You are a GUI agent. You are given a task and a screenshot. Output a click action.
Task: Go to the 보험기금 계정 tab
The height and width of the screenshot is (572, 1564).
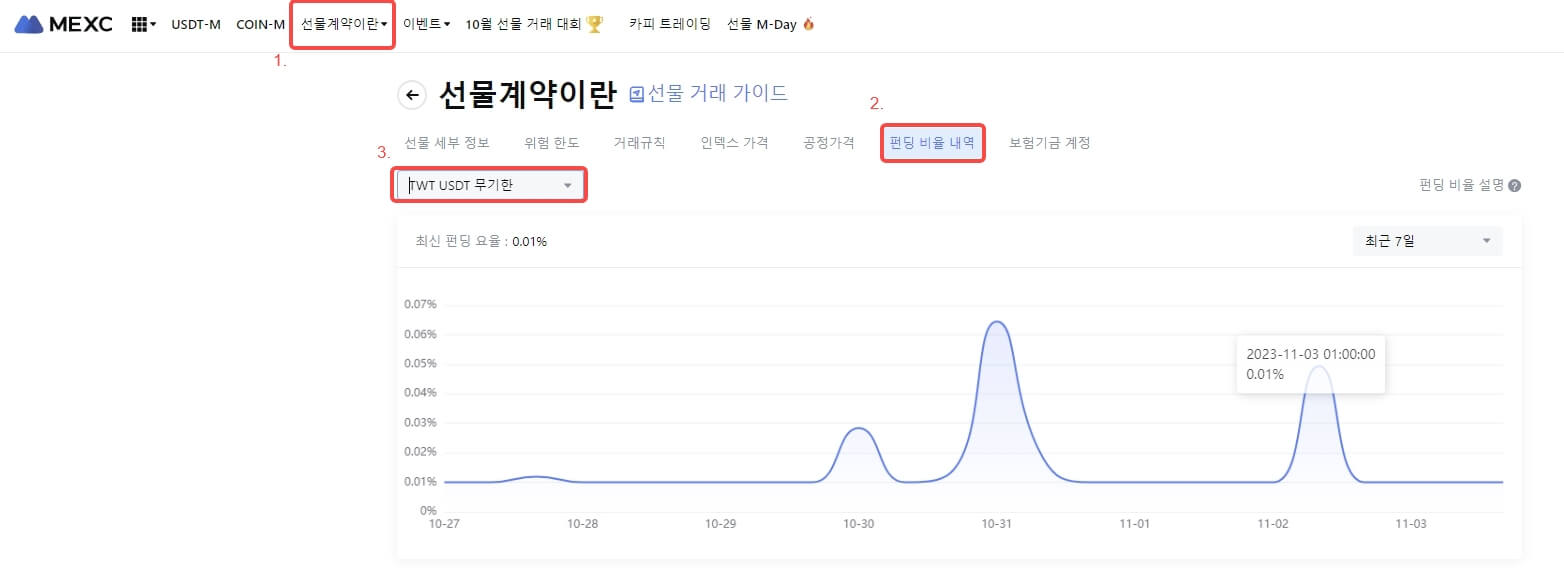[1049, 143]
